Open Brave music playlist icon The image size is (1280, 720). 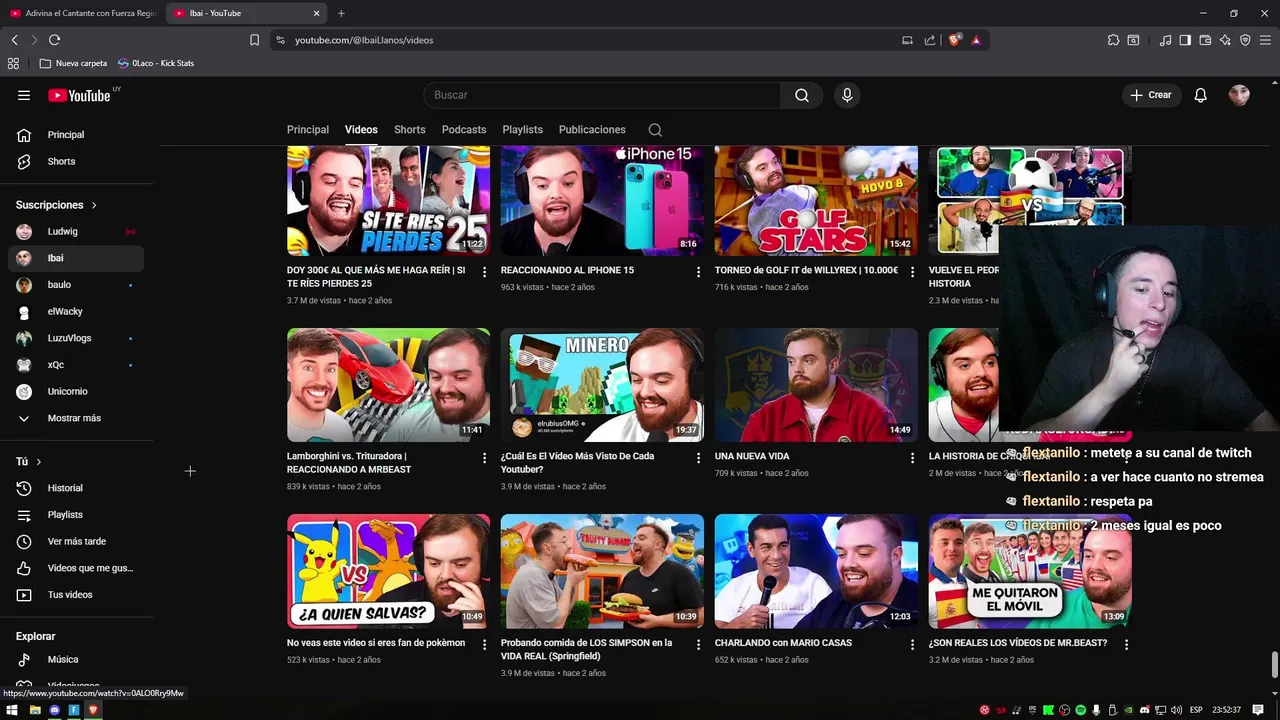1165,40
